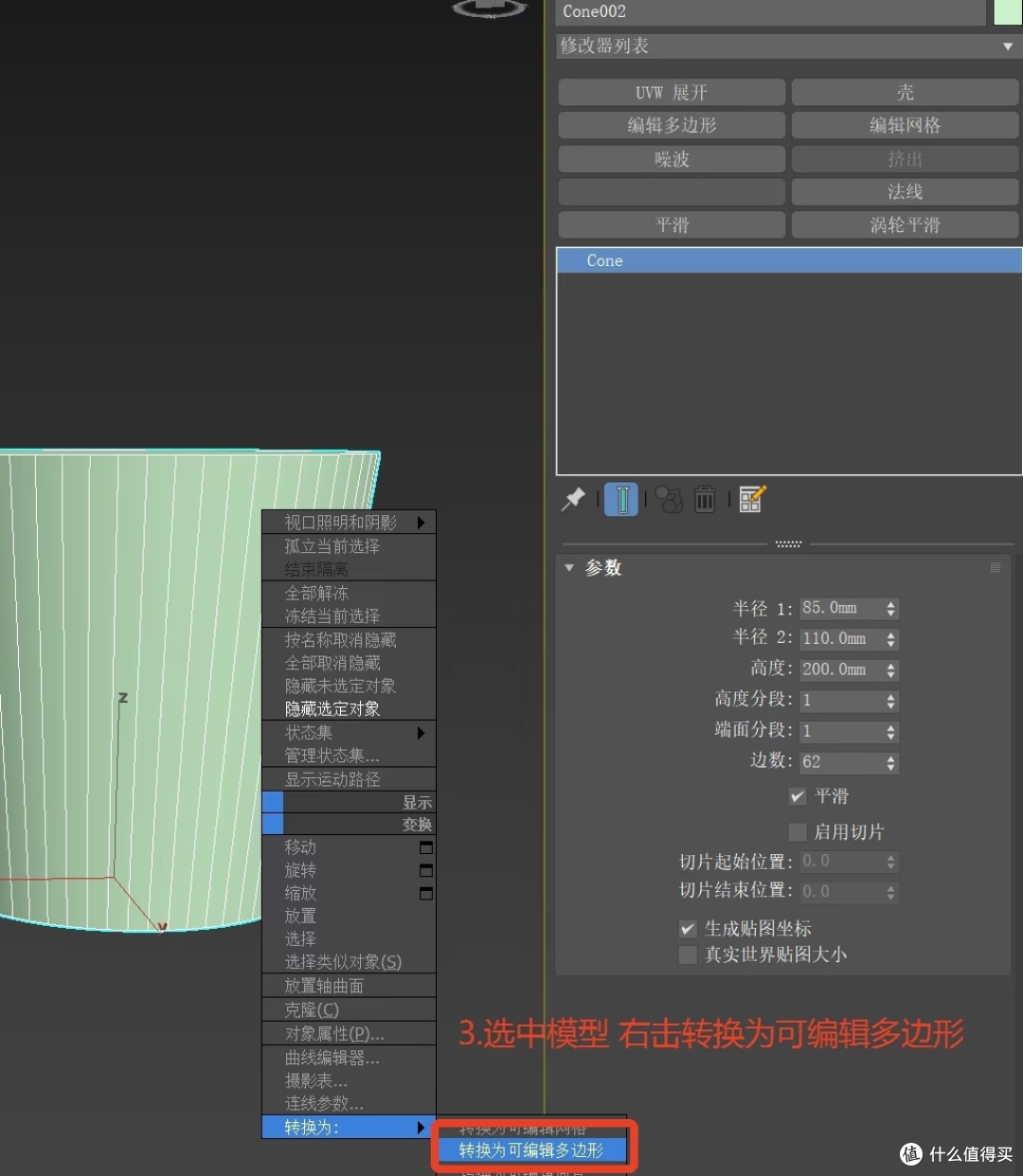
Task: Apply the 涡轮平滑 modifier button
Action: pos(905,225)
